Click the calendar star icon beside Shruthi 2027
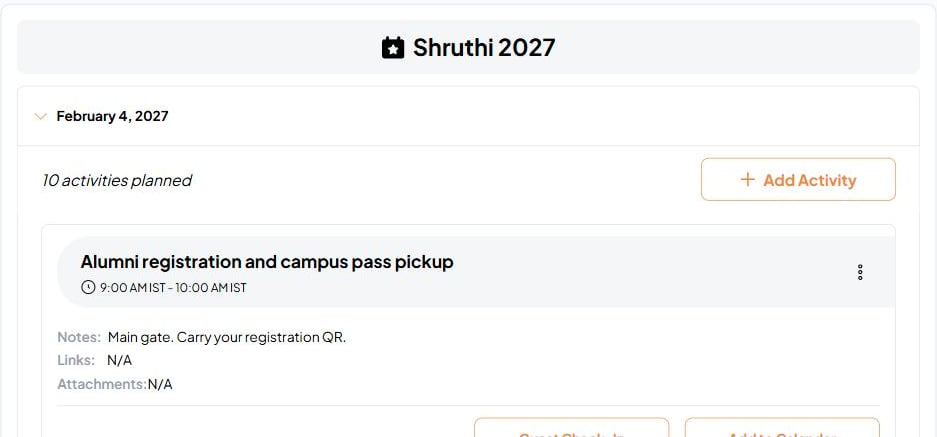The height and width of the screenshot is (437, 937). click(x=393, y=48)
